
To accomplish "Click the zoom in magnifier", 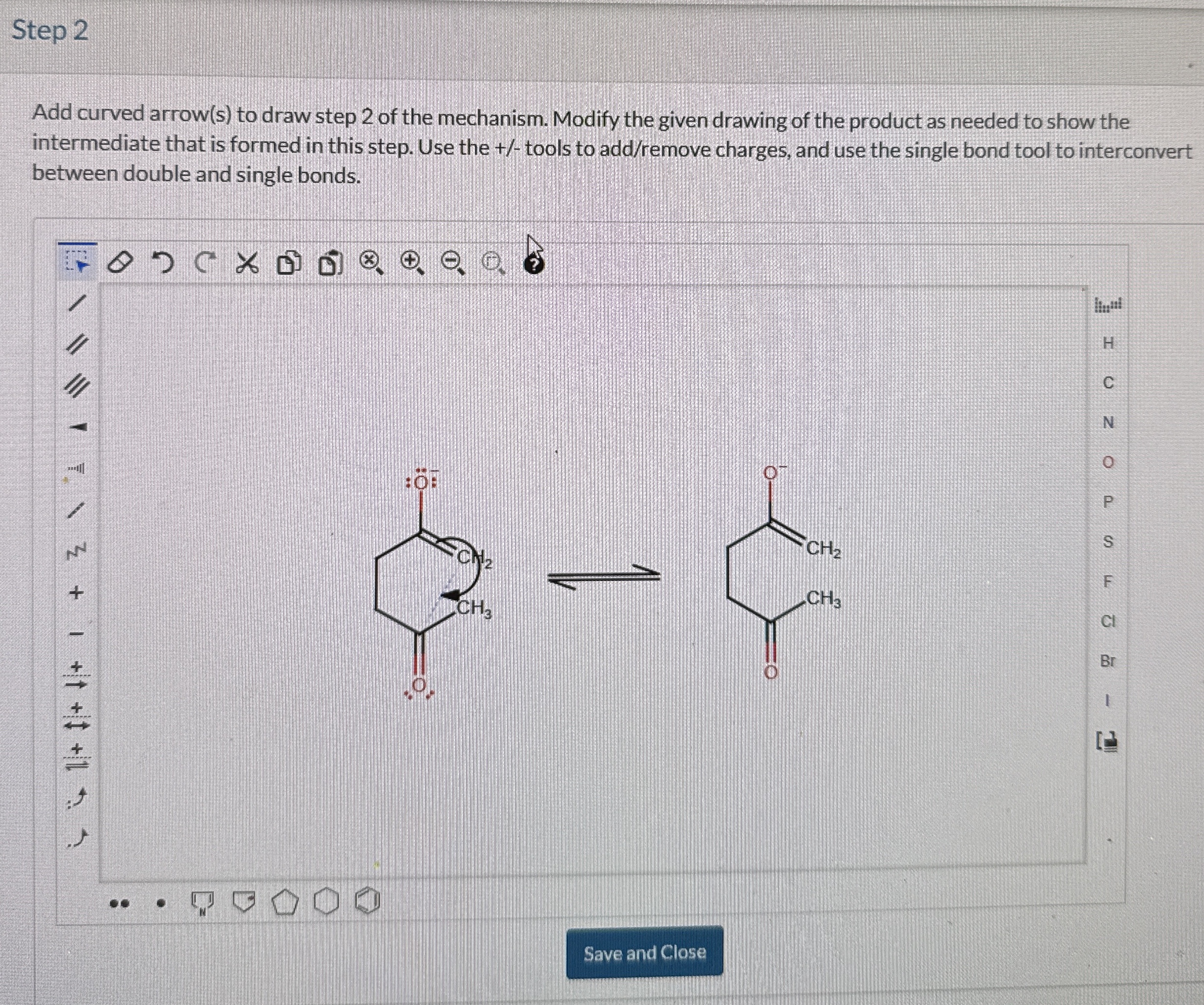I will (x=412, y=262).
